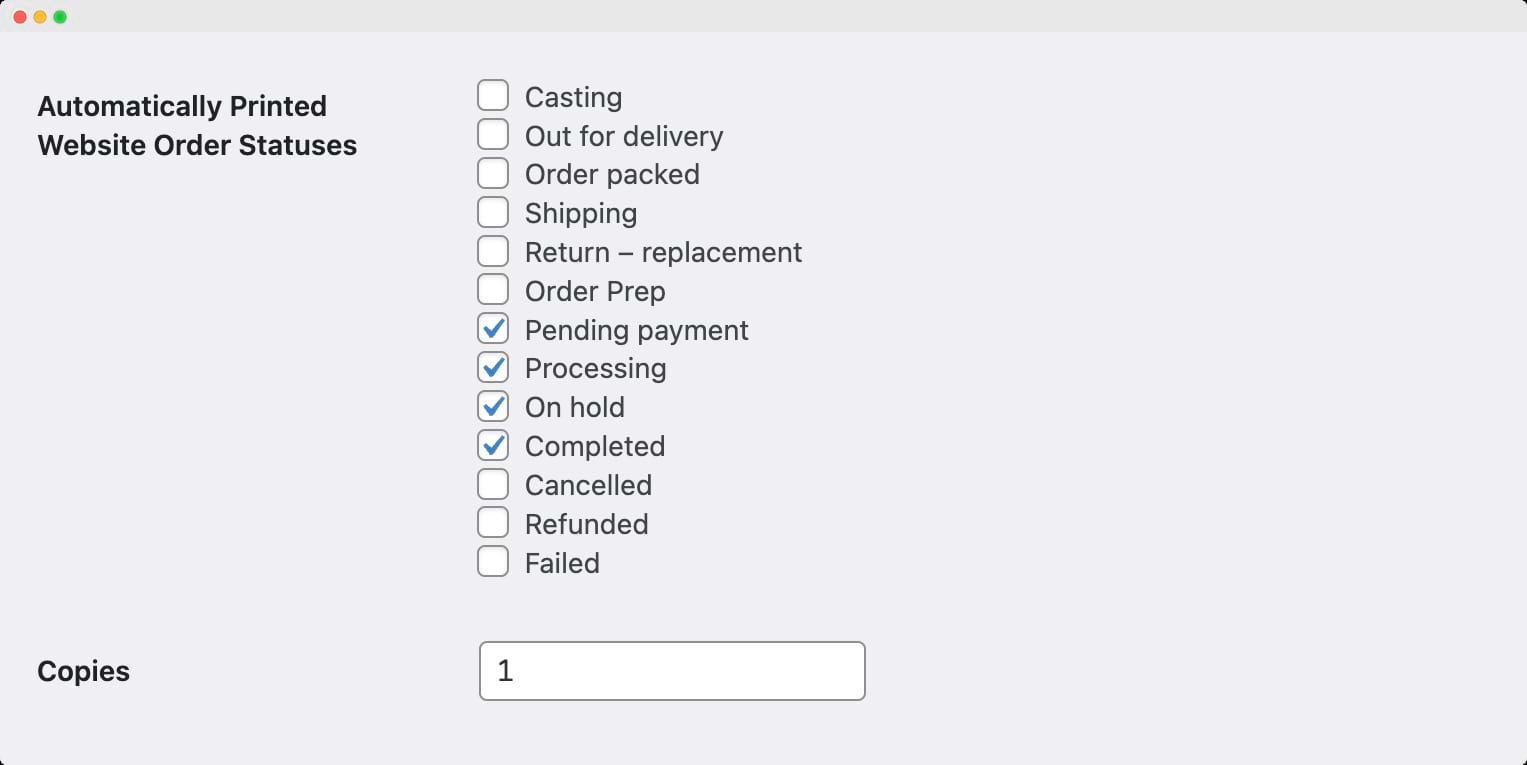Check the Shipping order status
The image size is (1527, 765).
tap(493, 211)
